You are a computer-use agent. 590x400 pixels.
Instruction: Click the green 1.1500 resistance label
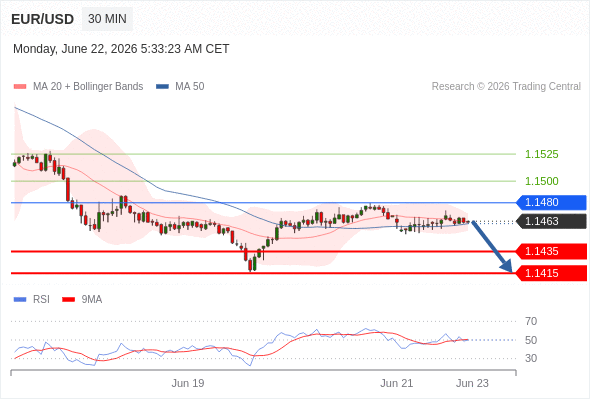pos(541,181)
